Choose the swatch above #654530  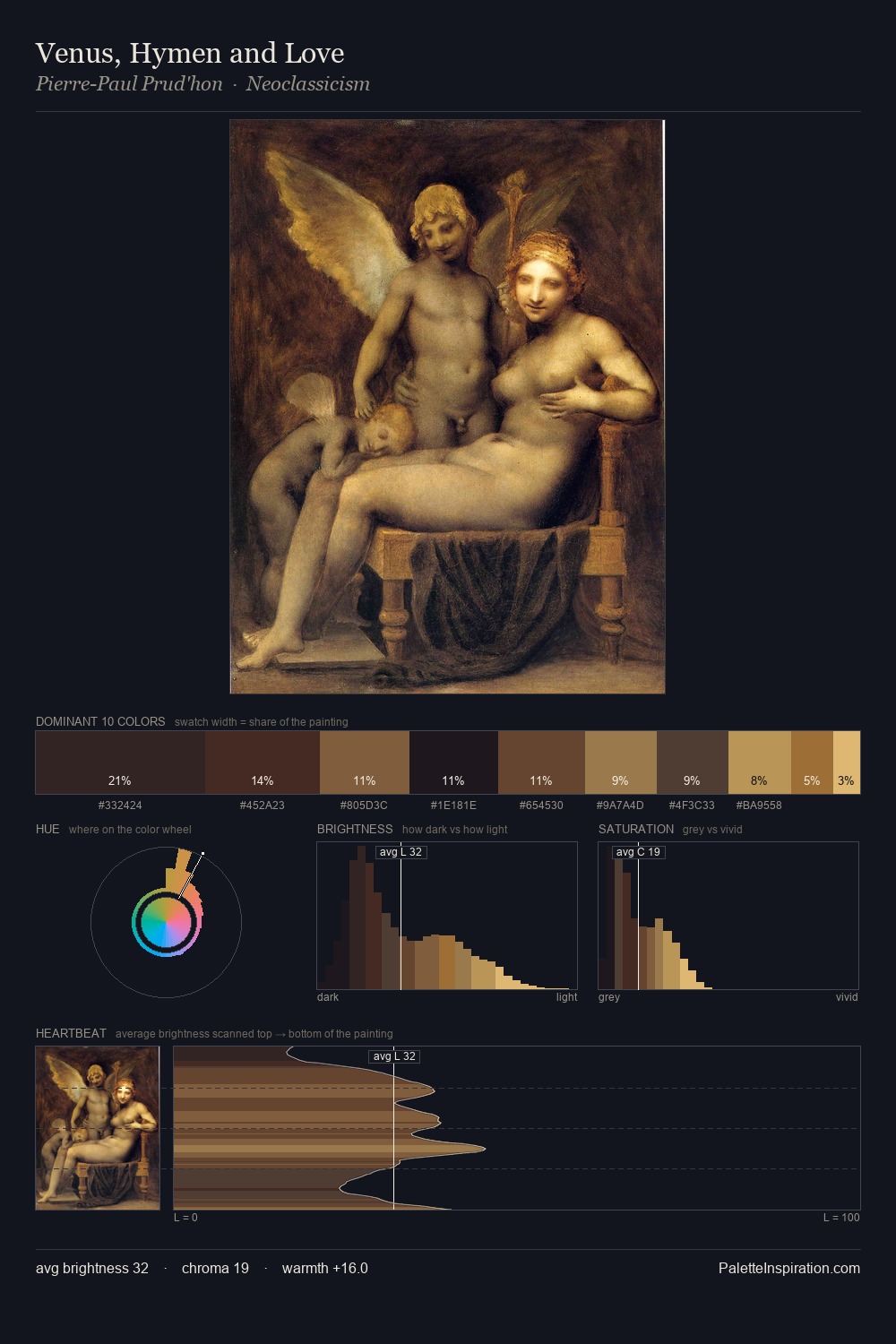click(x=541, y=762)
